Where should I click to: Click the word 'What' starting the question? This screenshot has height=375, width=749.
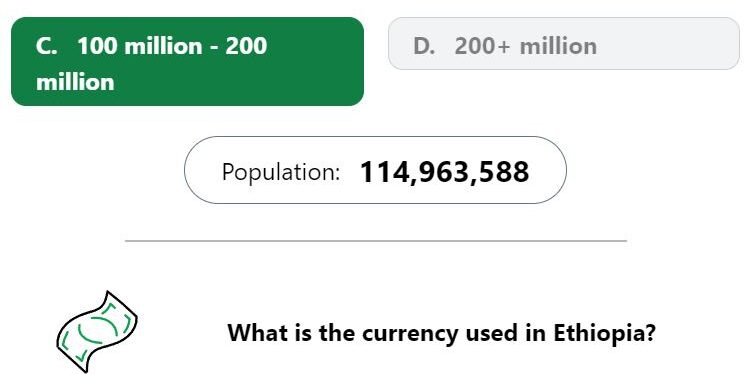click(x=255, y=332)
